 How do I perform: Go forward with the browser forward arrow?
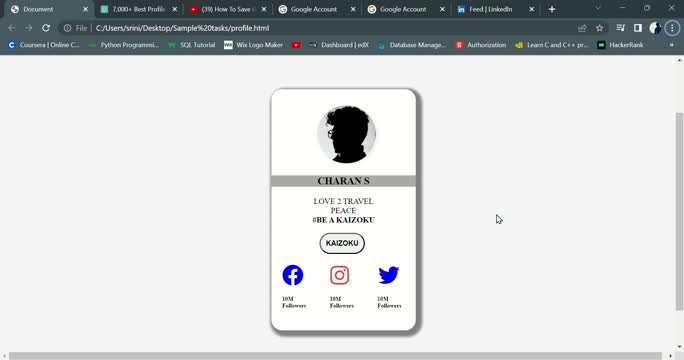pos(29,28)
